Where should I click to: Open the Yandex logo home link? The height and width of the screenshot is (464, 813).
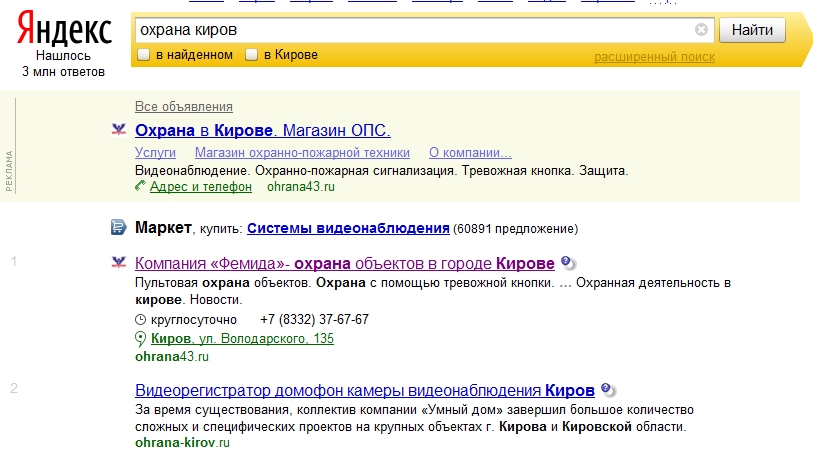click(x=64, y=29)
